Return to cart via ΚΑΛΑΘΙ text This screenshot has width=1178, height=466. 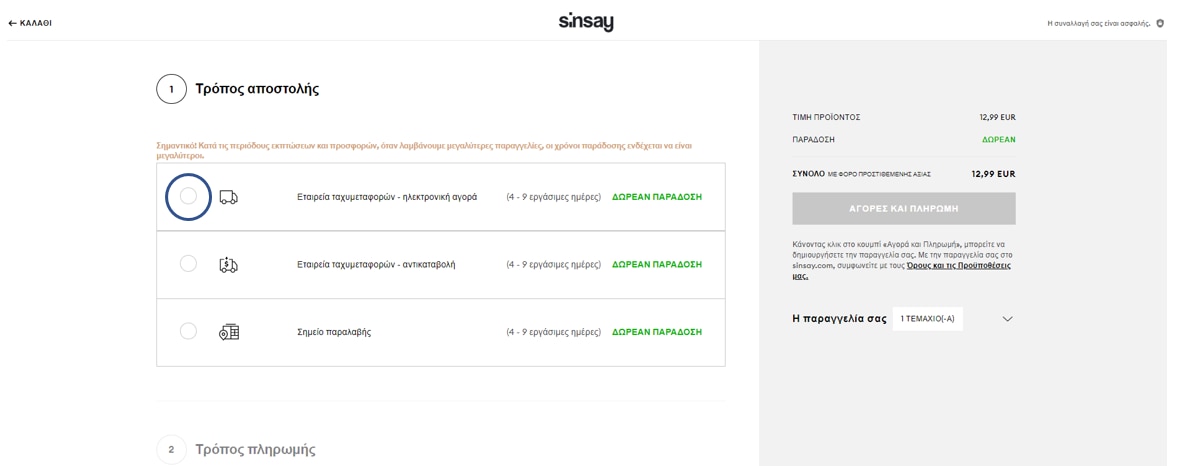[36, 23]
